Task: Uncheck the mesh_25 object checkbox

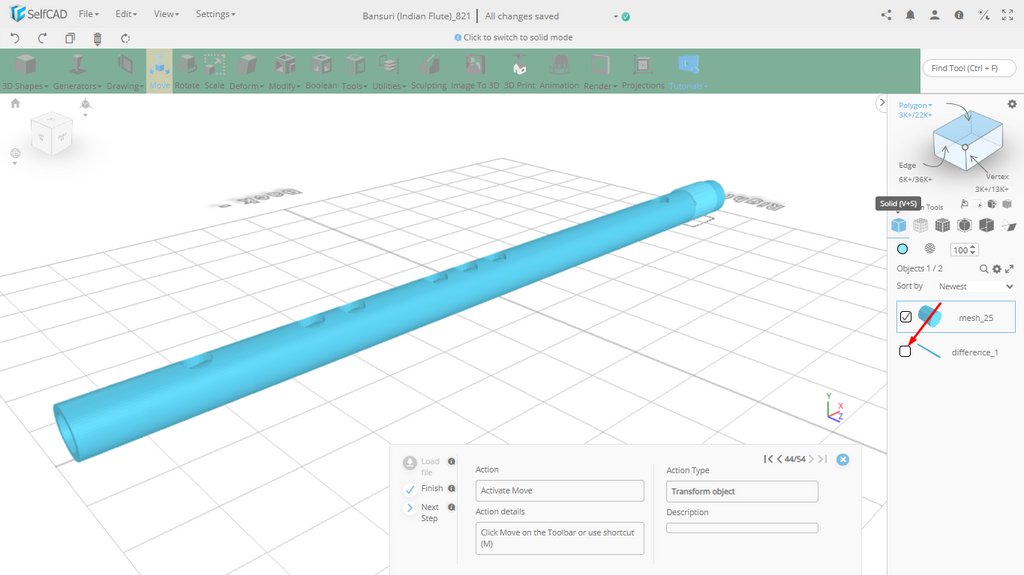Action: (906, 317)
